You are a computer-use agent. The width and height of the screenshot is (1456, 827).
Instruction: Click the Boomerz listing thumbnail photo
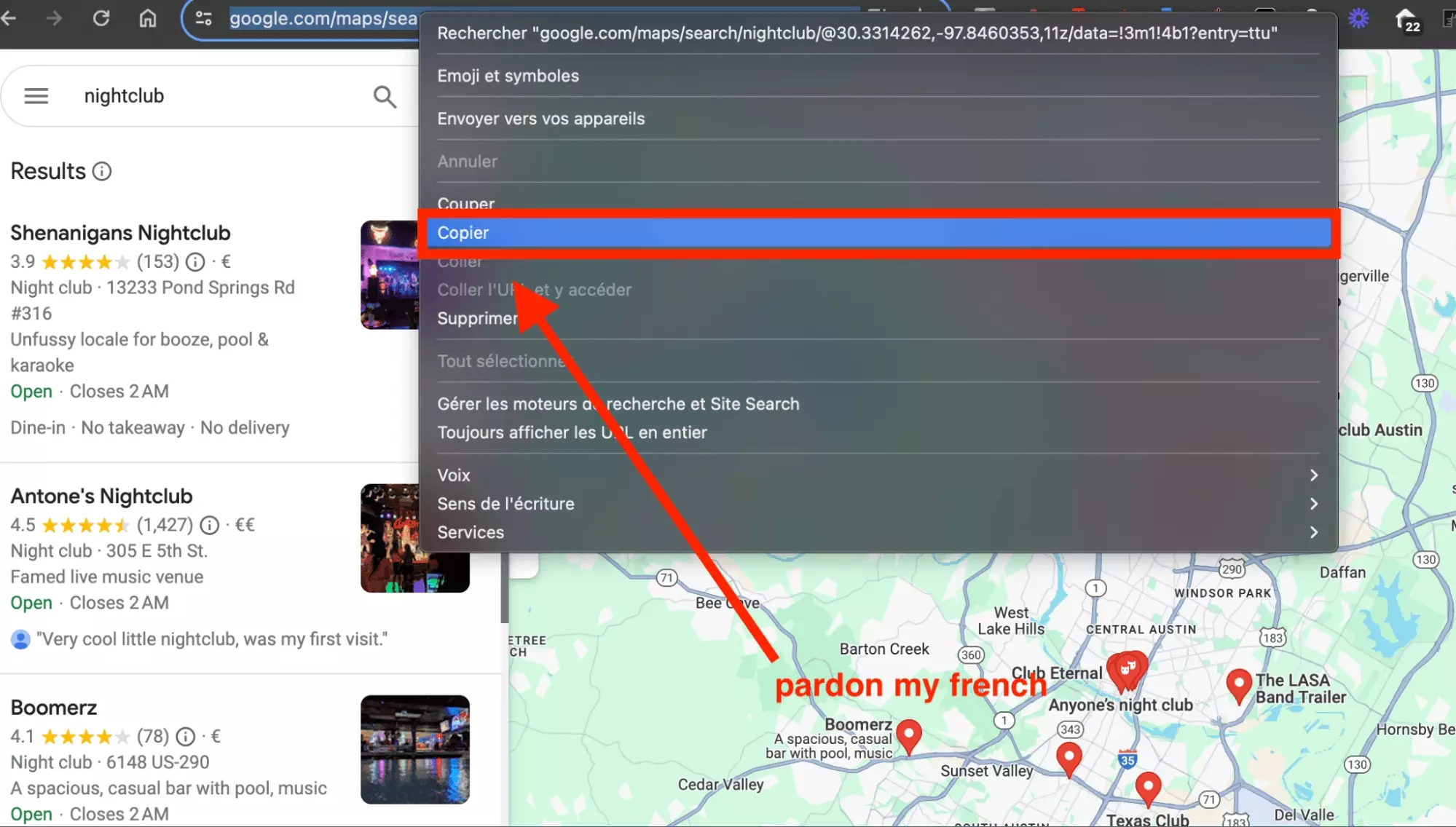click(x=414, y=749)
